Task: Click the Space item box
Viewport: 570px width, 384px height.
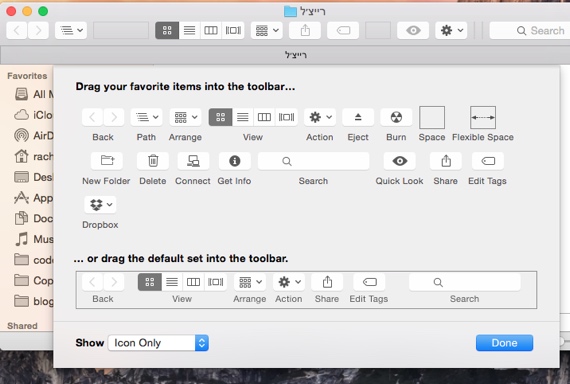Action: tap(432, 117)
